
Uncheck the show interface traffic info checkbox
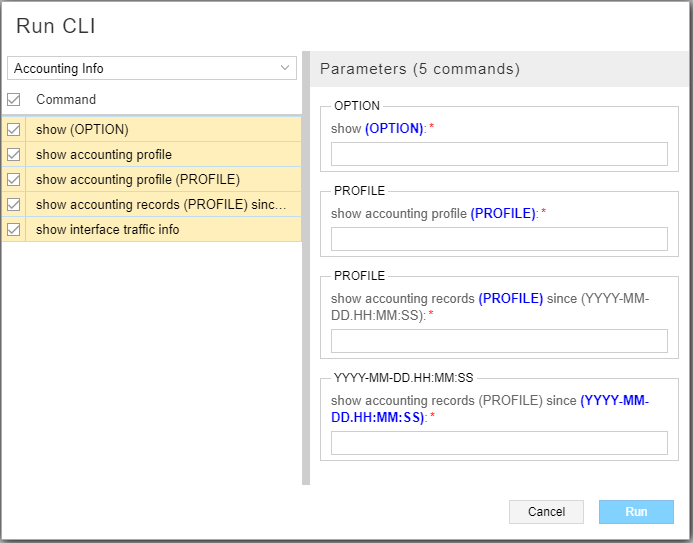click(14, 229)
